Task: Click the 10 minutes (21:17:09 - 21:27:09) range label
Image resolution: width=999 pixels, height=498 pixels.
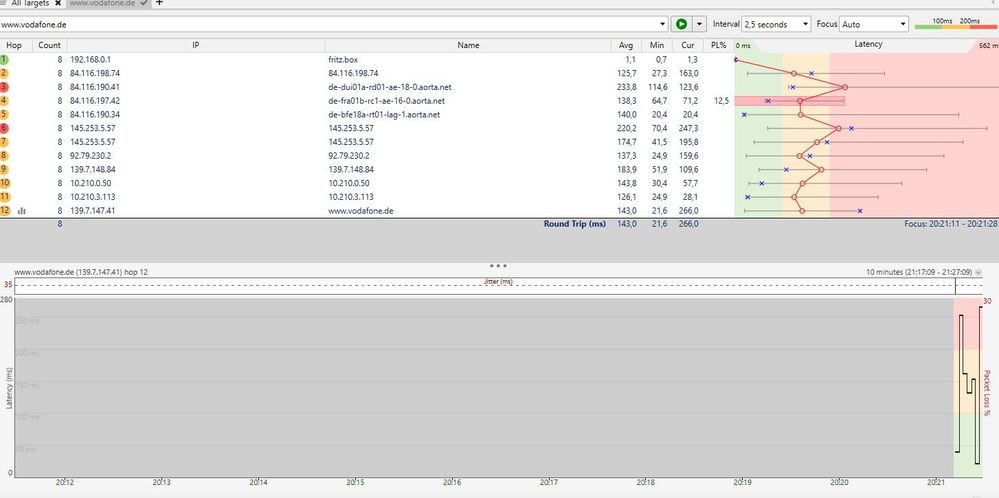Action: pyautogui.click(x=919, y=272)
